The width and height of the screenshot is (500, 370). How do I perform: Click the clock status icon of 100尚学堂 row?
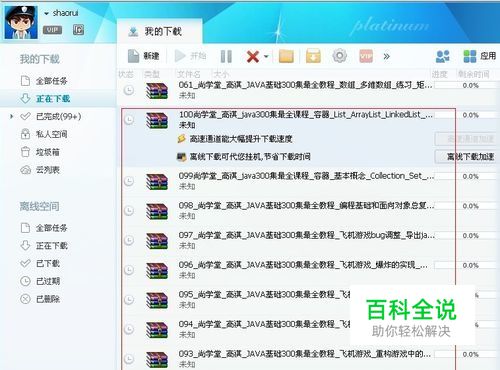point(129,120)
